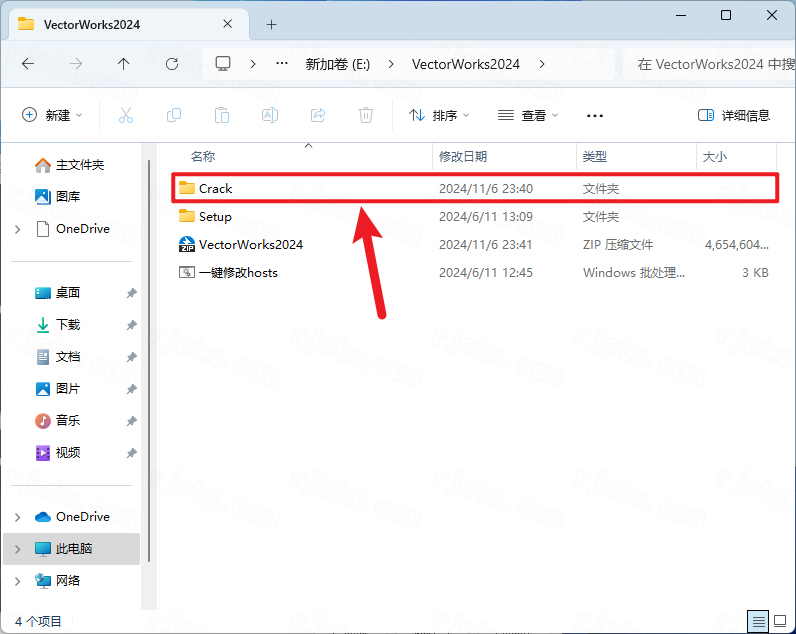Open the 查看 (View) menu
The image size is (796, 634).
(x=528, y=115)
